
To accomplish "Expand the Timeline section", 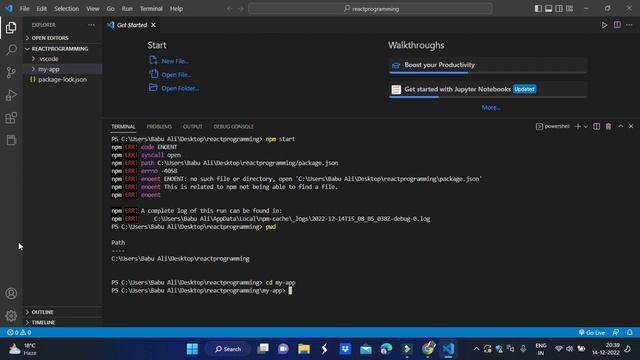I will pyautogui.click(x=62, y=322).
